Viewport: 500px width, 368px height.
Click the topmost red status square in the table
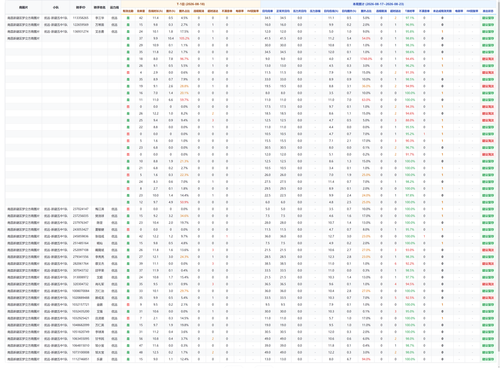click(128, 73)
